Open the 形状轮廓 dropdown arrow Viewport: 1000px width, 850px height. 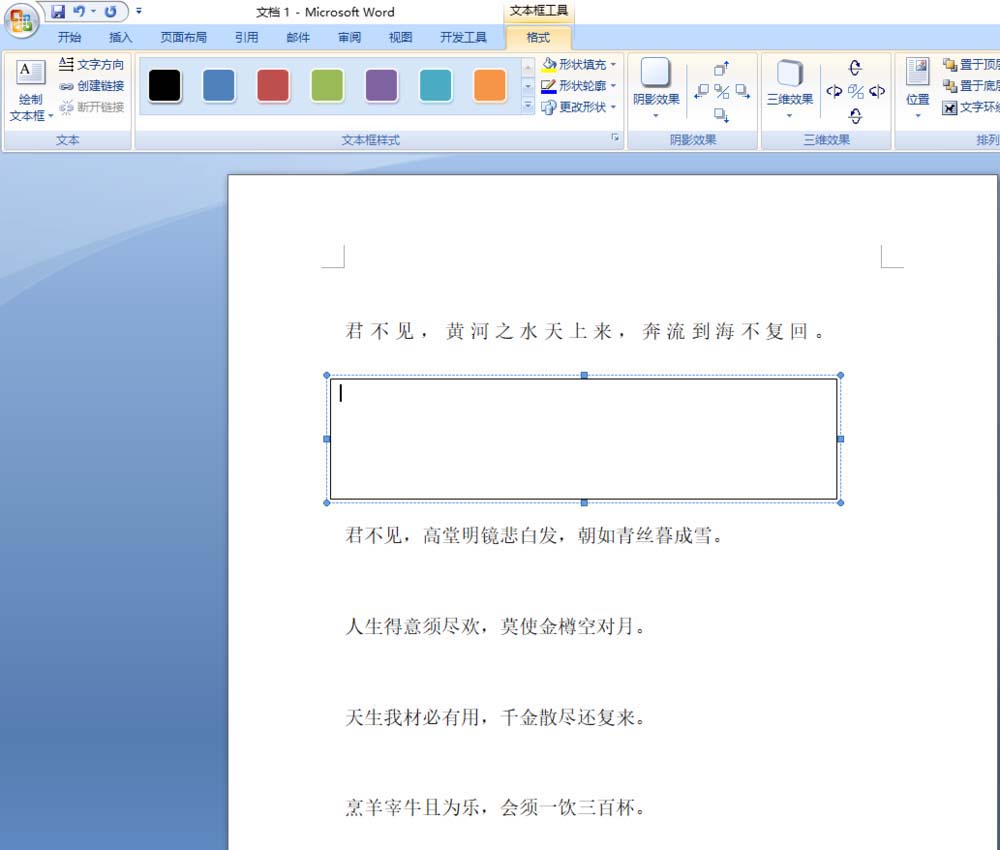coord(613,86)
